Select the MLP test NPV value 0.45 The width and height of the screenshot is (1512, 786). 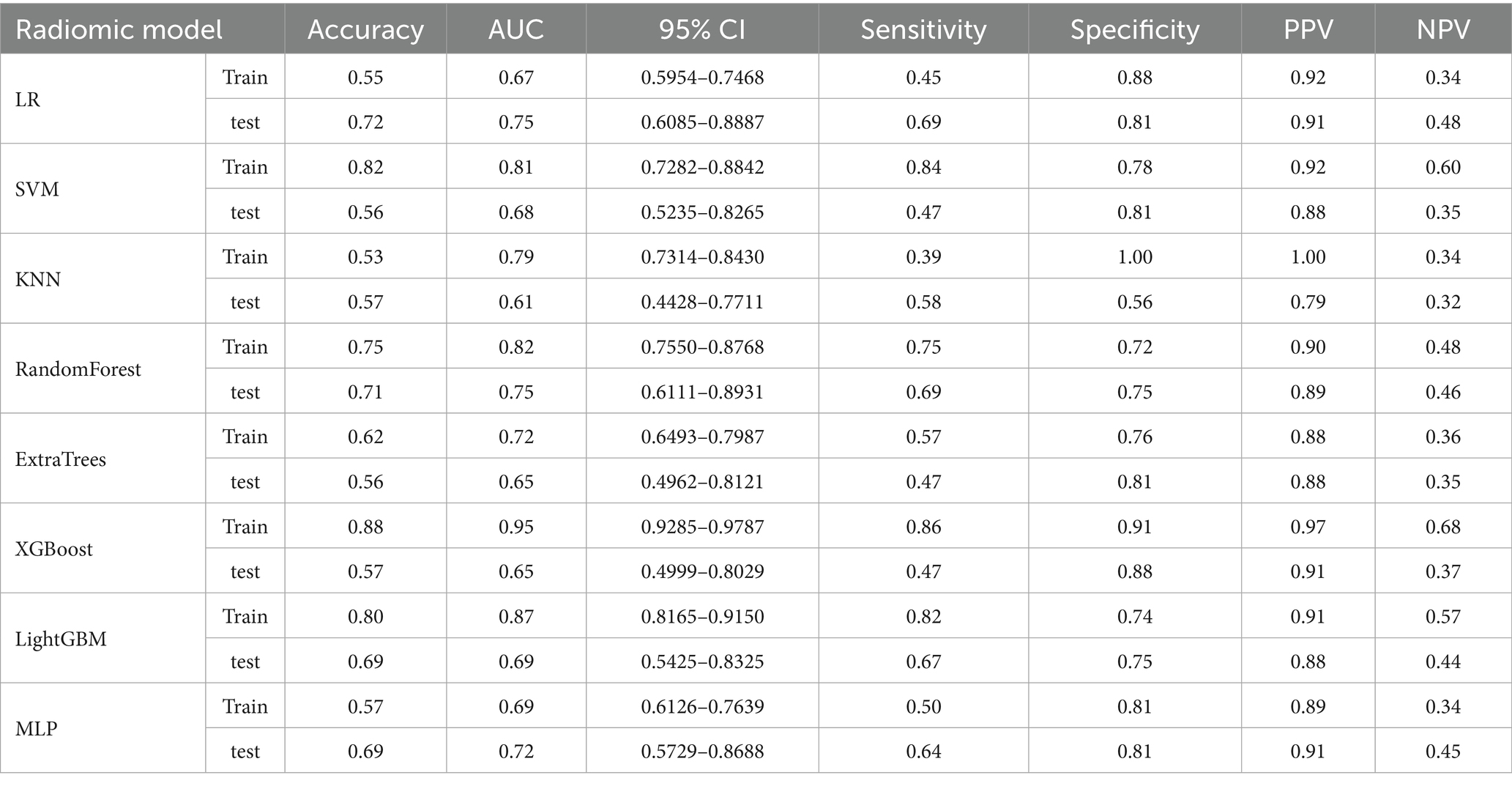[1442, 752]
